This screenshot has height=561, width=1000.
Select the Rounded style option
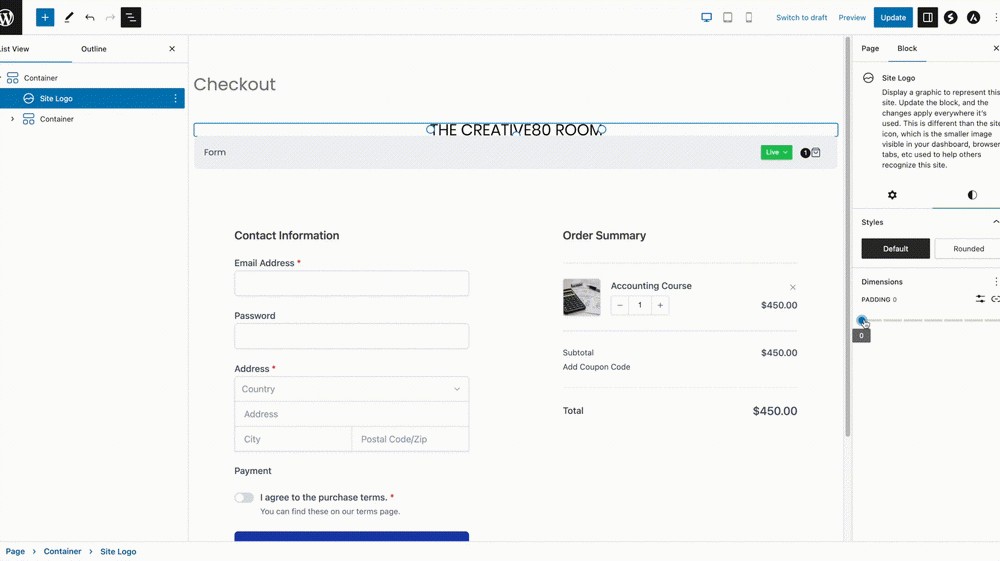(x=967, y=249)
